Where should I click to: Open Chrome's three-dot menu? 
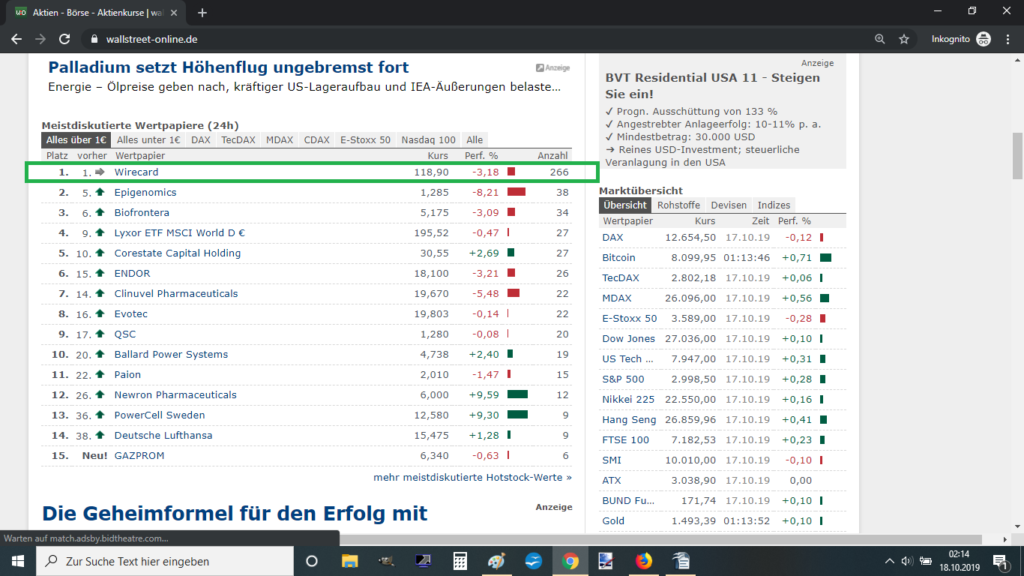click(x=1008, y=39)
